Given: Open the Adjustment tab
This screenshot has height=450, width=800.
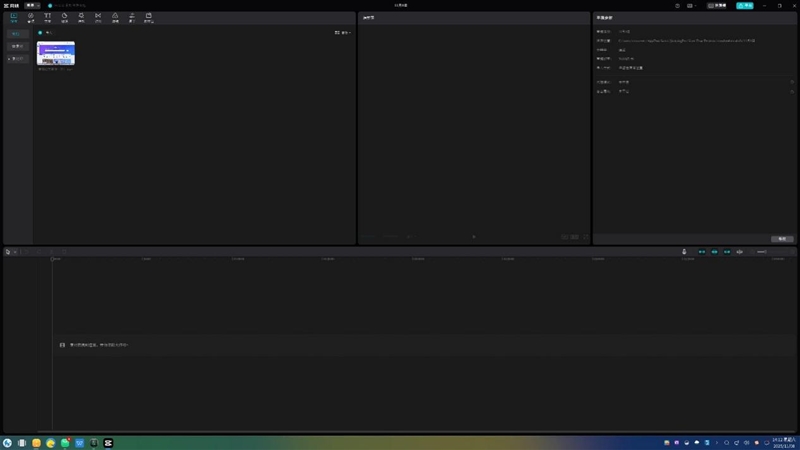Looking at the screenshot, I should tap(132, 17).
